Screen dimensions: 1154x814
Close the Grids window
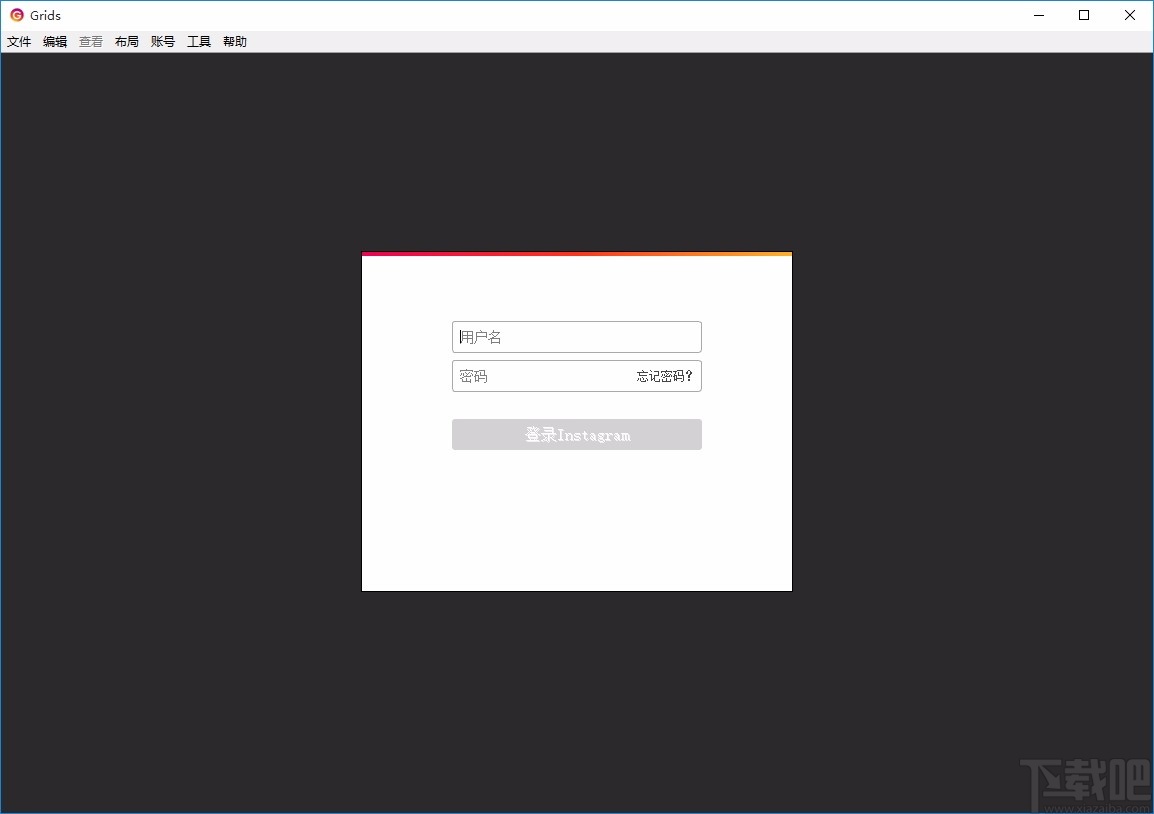click(x=1130, y=15)
